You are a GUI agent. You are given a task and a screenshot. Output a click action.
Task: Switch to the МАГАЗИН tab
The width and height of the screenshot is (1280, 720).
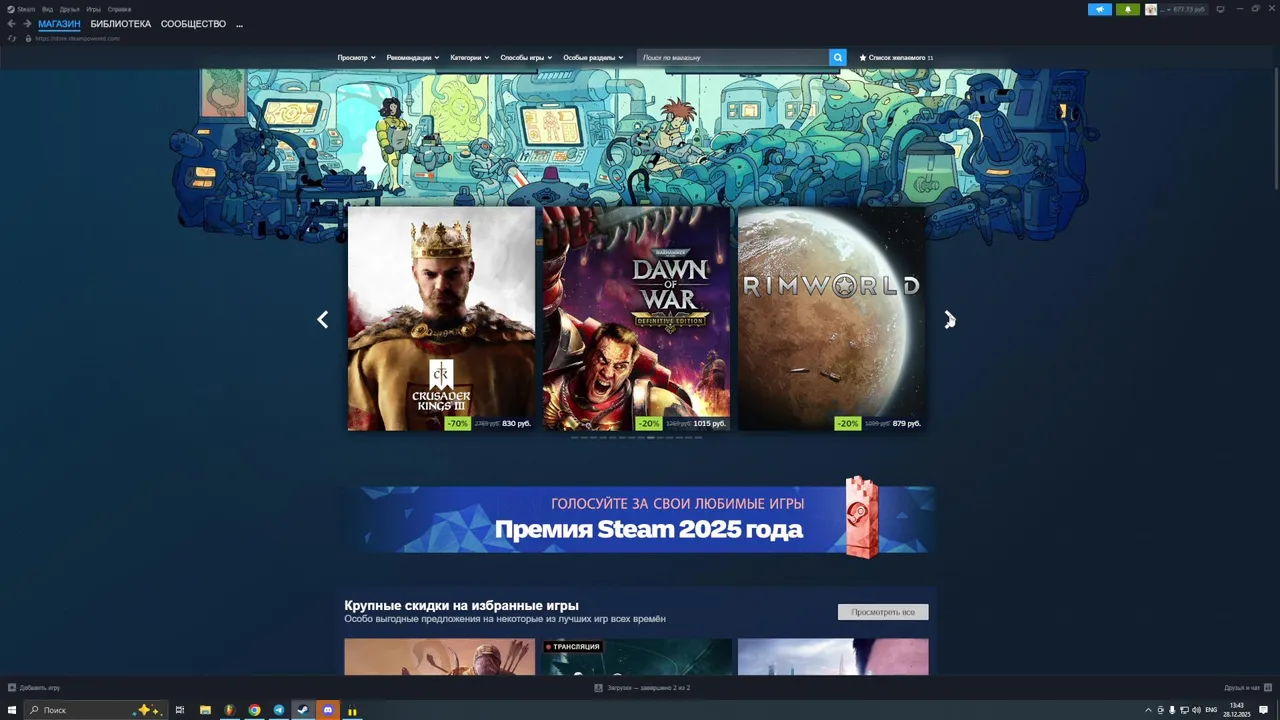[59, 24]
